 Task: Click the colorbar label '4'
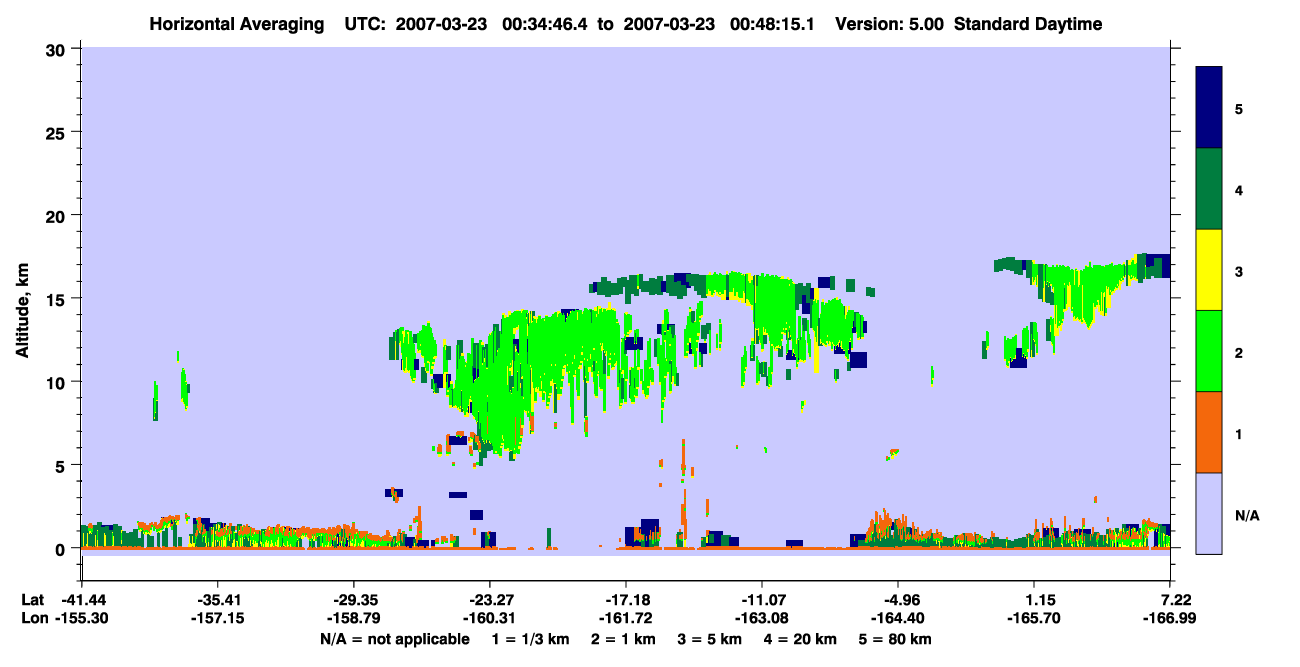point(1239,189)
